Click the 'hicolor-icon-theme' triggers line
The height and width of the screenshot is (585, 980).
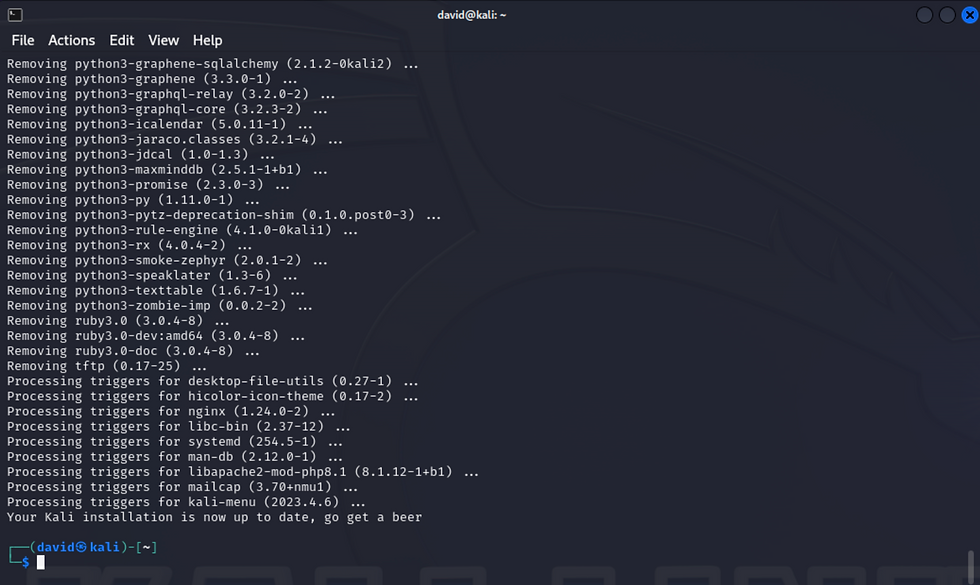pos(212,396)
